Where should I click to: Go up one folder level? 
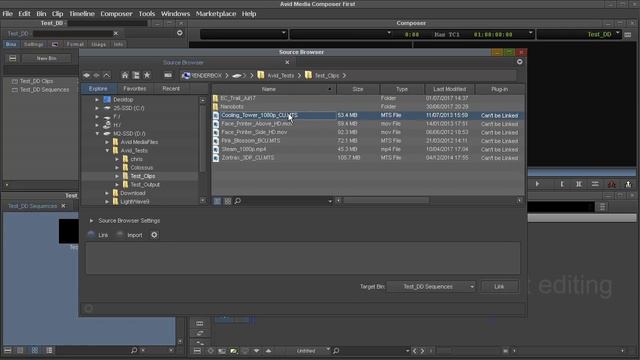pos(107,76)
